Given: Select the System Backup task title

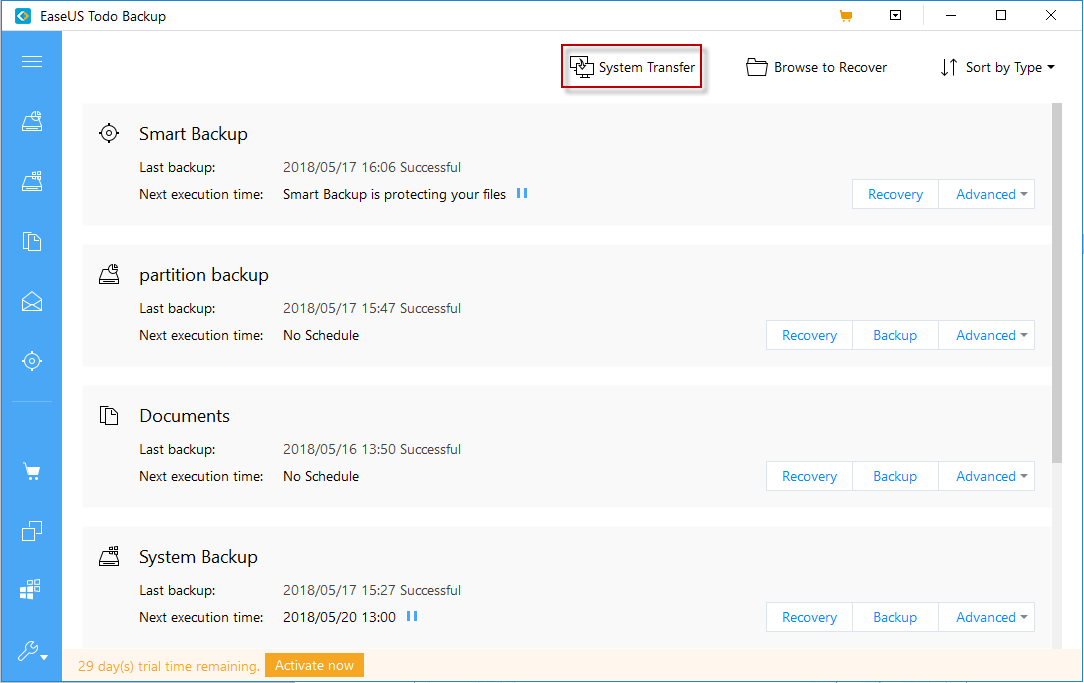Looking at the screenshot, I should [x=198, y=557].
